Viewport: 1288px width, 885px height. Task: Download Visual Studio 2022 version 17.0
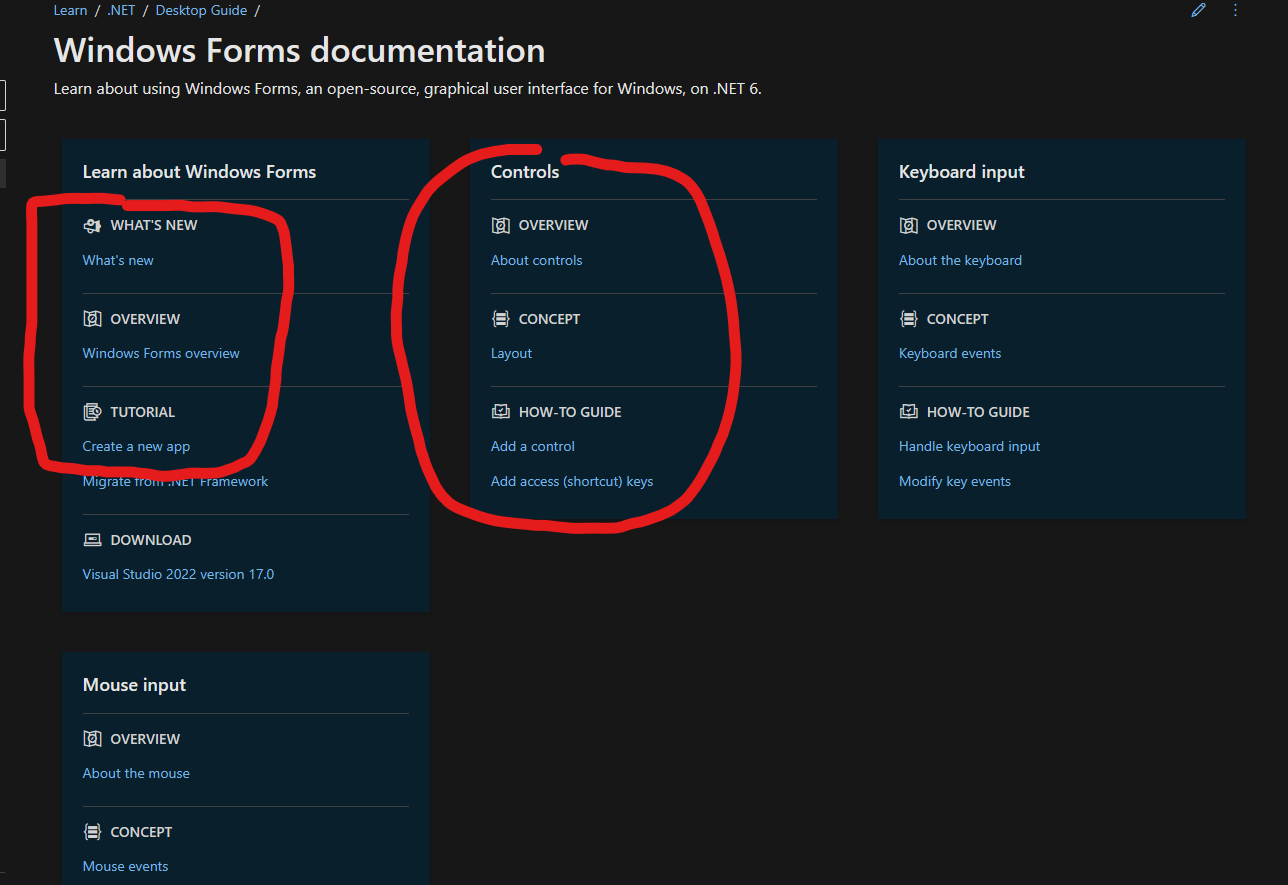[178, 575]
